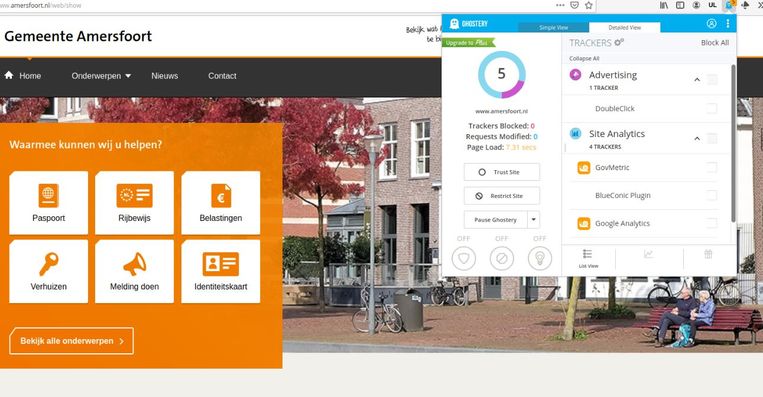Image resolution: width=763 pixels, height=397 pixels.
Task: Click the Advertising category icon
Action: point(575,75)
